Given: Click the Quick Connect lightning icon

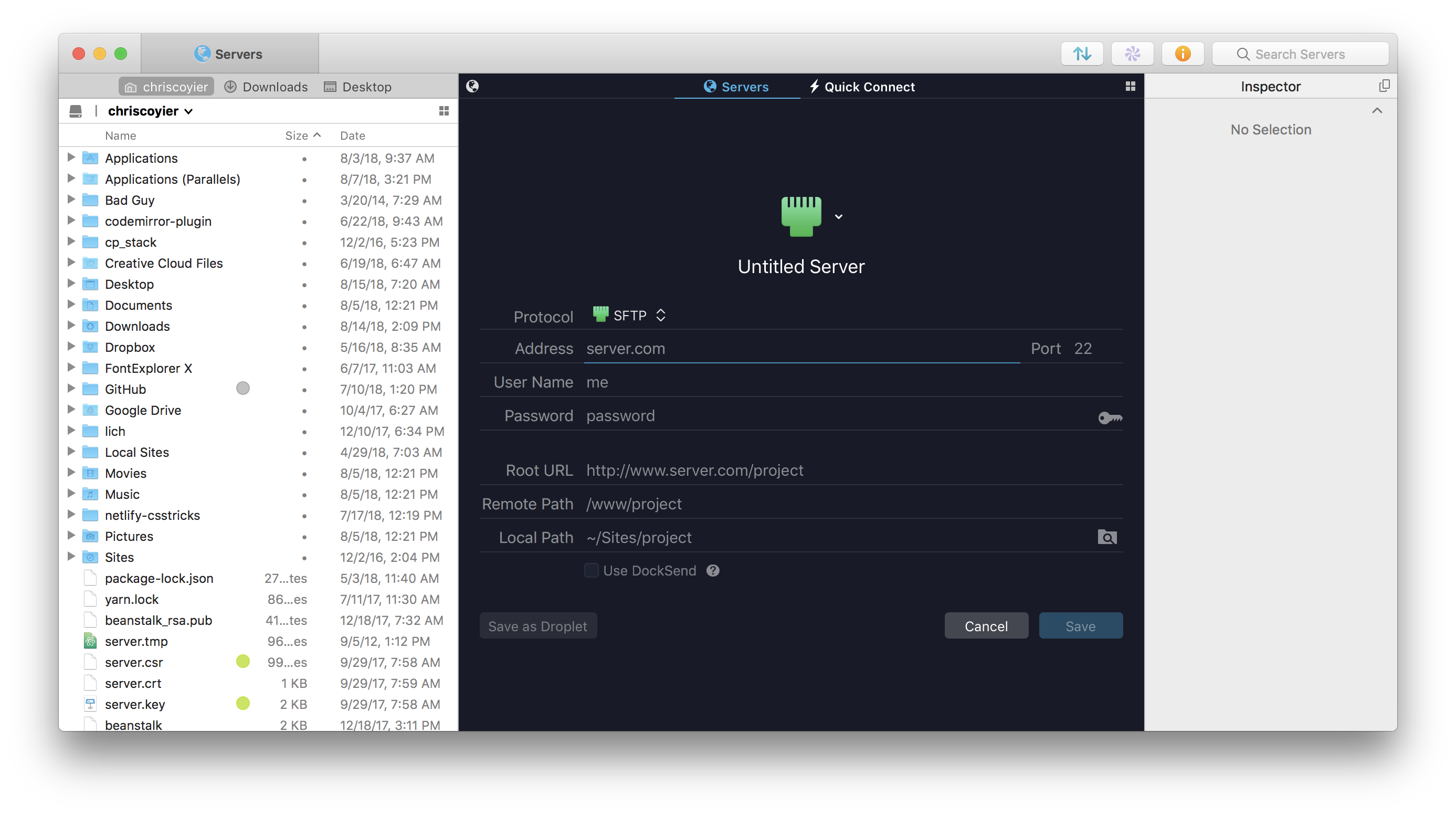Looking at the screenshot, I should [813, 86].
